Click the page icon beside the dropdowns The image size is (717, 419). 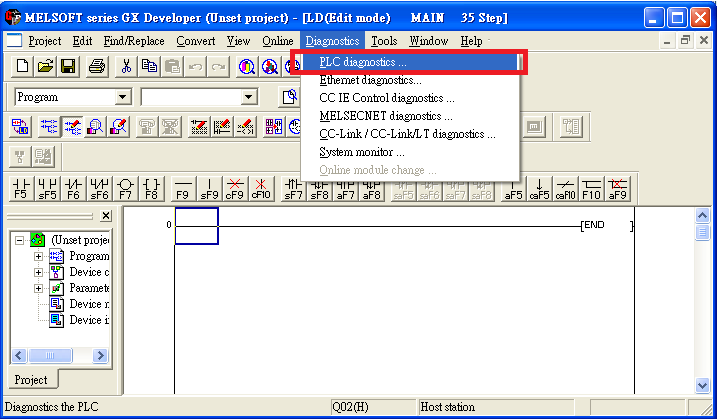pyautogui.click(x=289, y=97)
